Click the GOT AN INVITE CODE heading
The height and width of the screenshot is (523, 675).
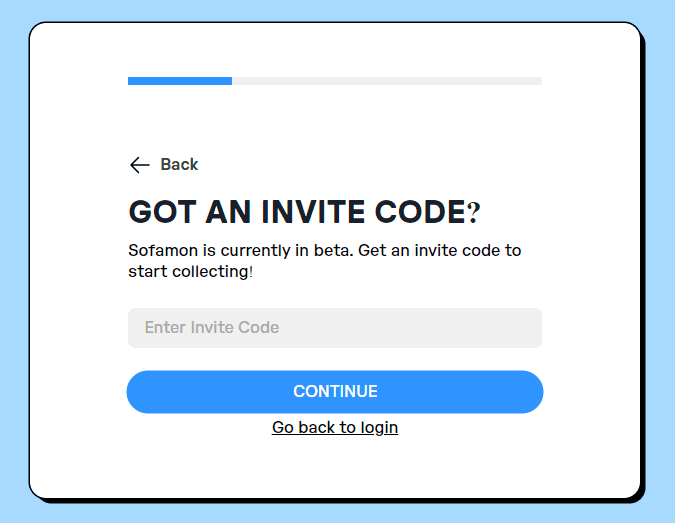(304, 212)
